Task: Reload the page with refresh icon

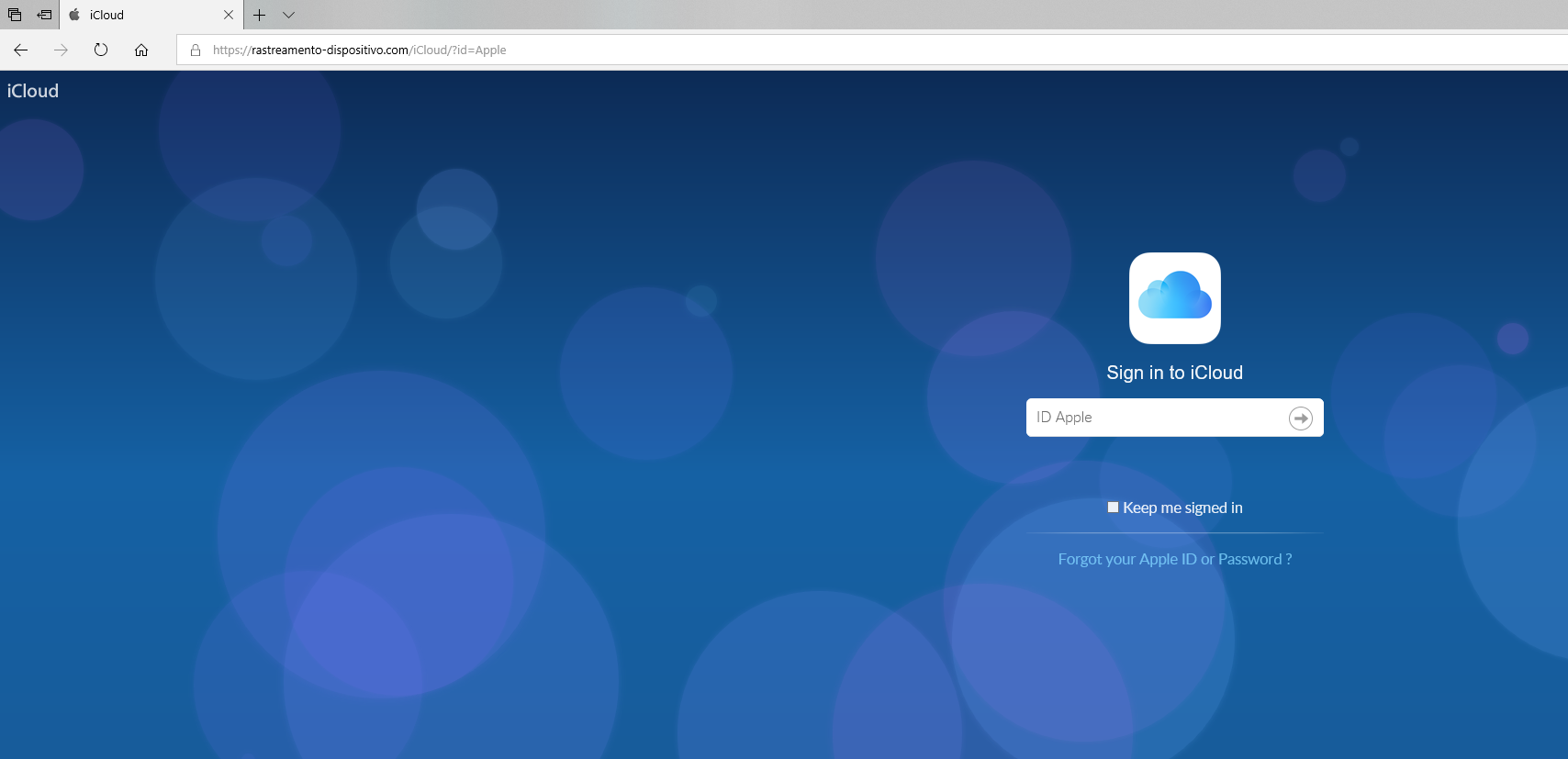Action: tap(101, 50)
